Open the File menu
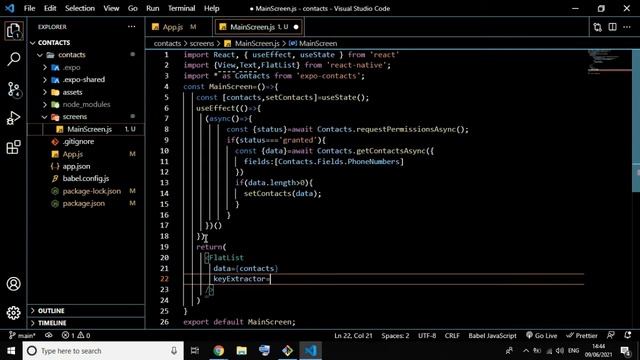 click(29, 8)
